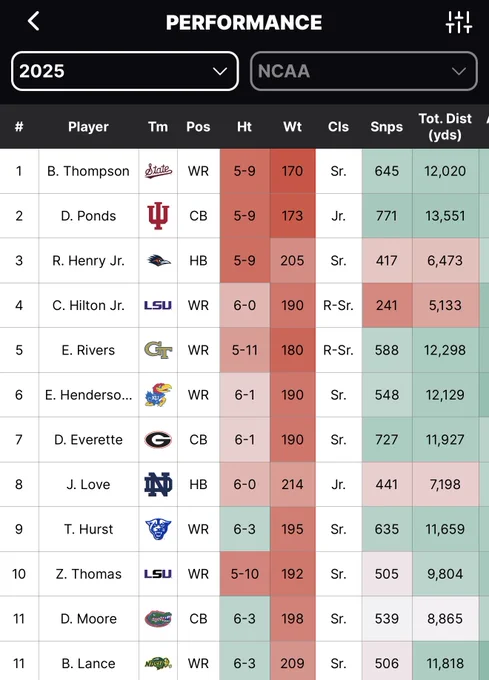Select the Georgia State panther logo
489x680 pixels.
158,529
